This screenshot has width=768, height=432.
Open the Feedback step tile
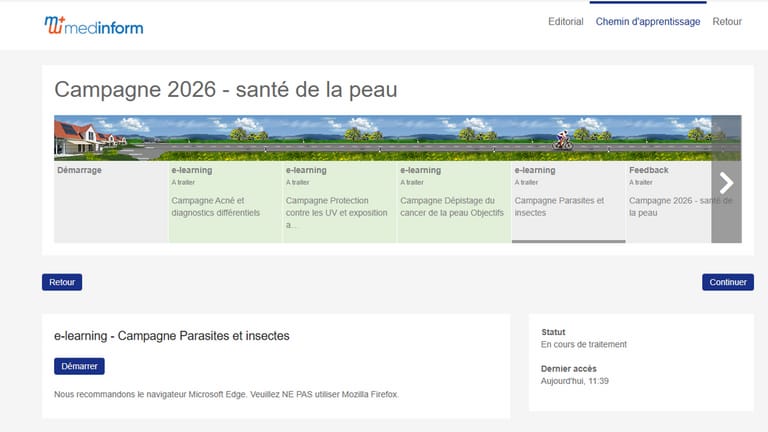point(668,201)
